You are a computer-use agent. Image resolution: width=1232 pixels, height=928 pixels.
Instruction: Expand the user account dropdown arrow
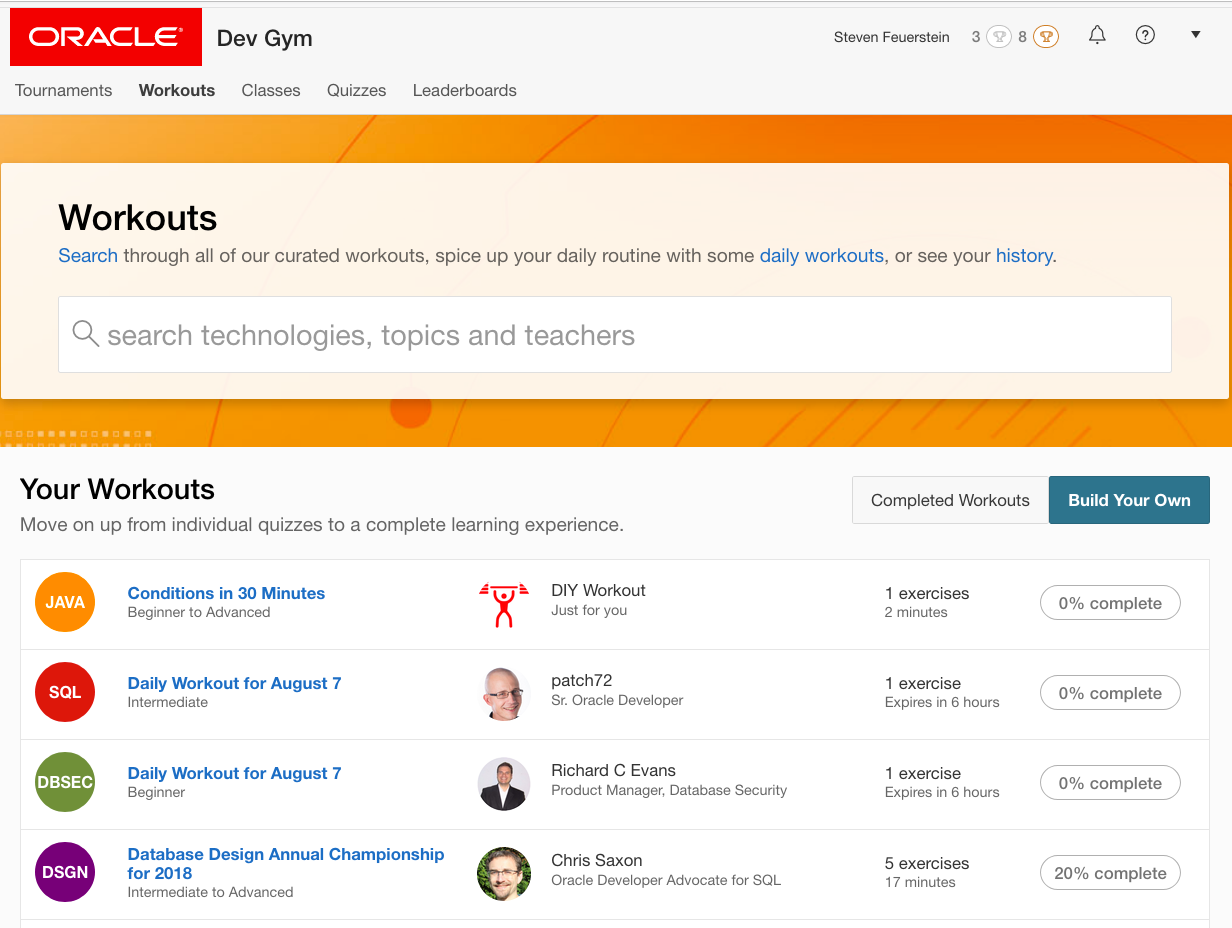(x=1195, y=35)
